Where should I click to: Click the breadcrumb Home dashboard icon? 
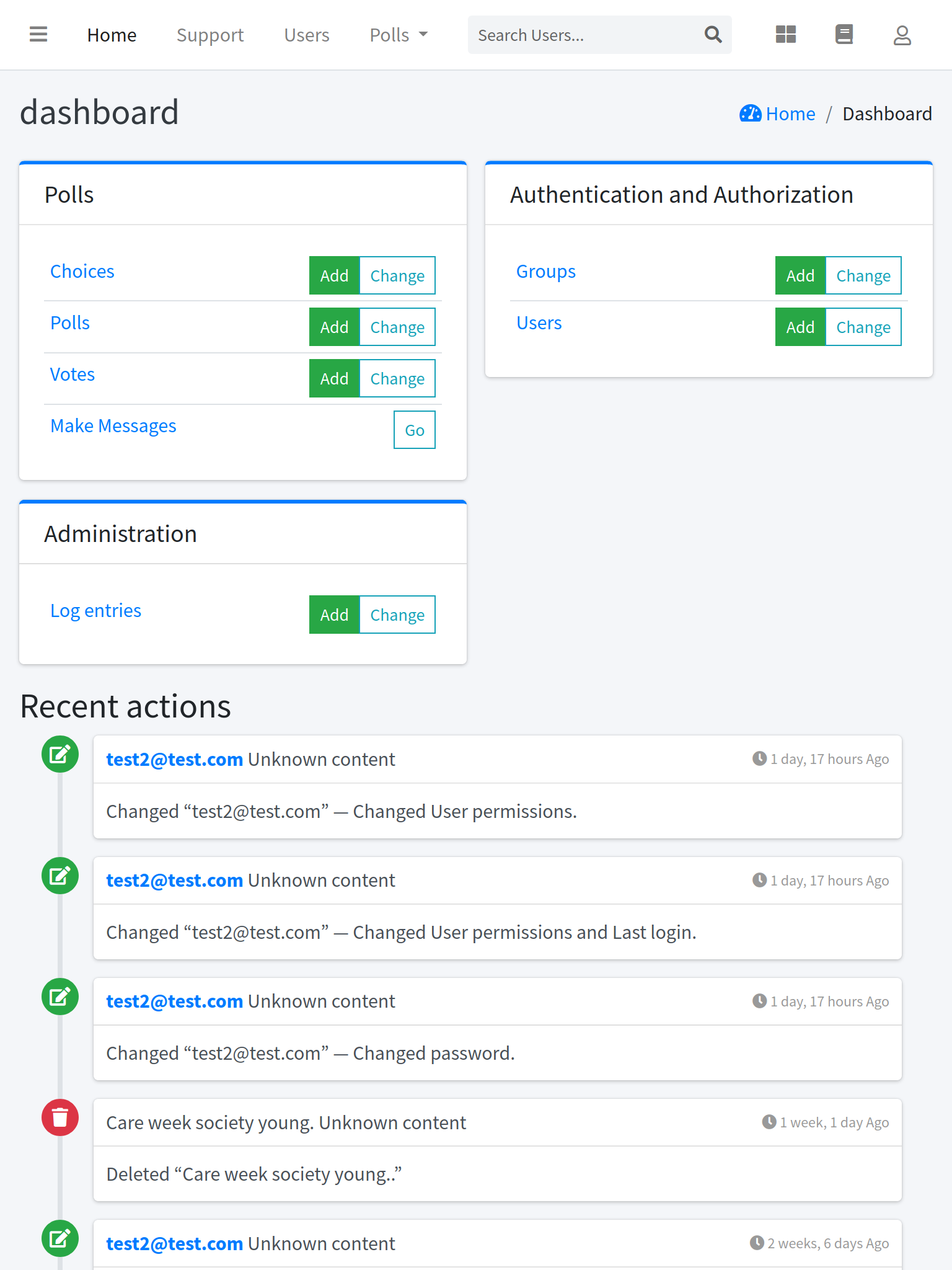click(x=750, y=113)
